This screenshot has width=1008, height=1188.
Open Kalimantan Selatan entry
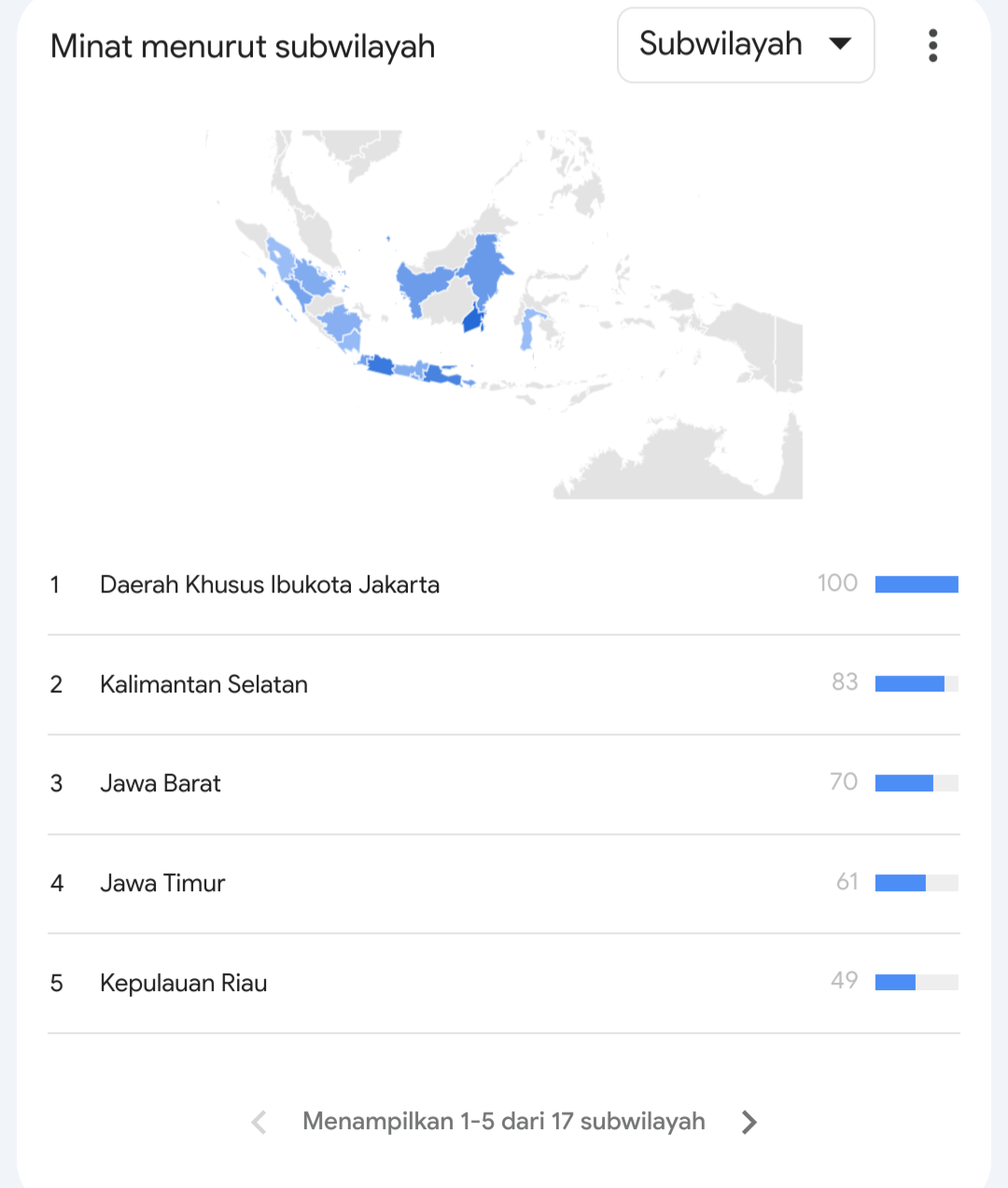pos(504,685)
